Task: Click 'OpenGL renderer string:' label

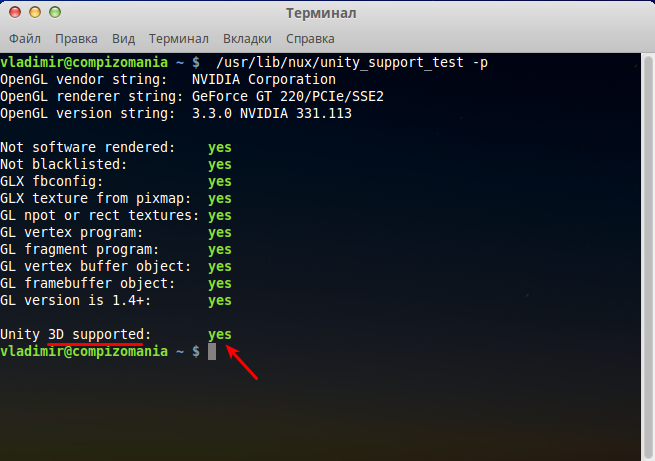Action: (91, 96)
